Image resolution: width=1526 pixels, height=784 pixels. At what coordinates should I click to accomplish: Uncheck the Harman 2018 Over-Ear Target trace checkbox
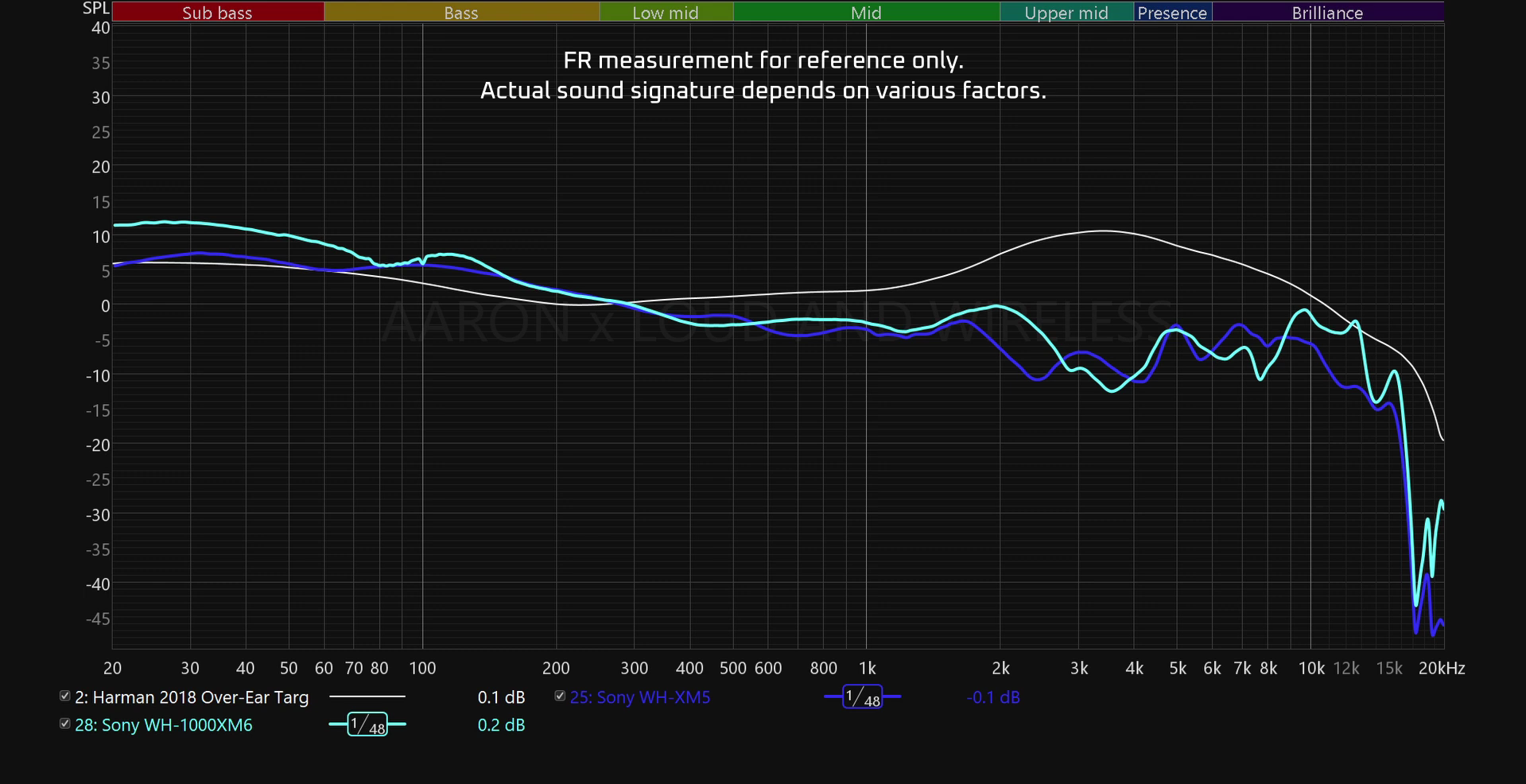pos(65,696)
